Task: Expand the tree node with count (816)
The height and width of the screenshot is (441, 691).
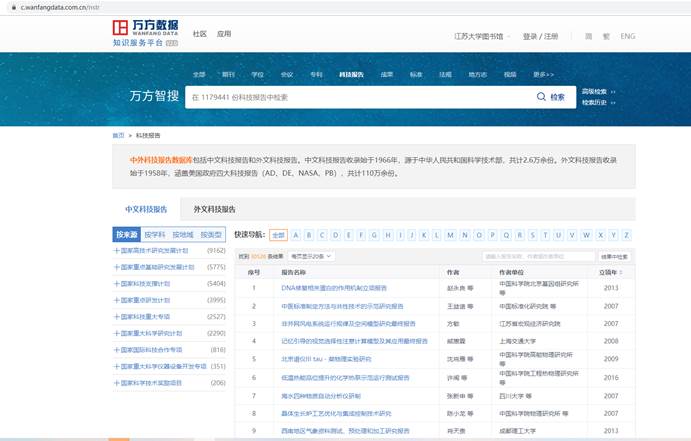Action: (116, 350)
